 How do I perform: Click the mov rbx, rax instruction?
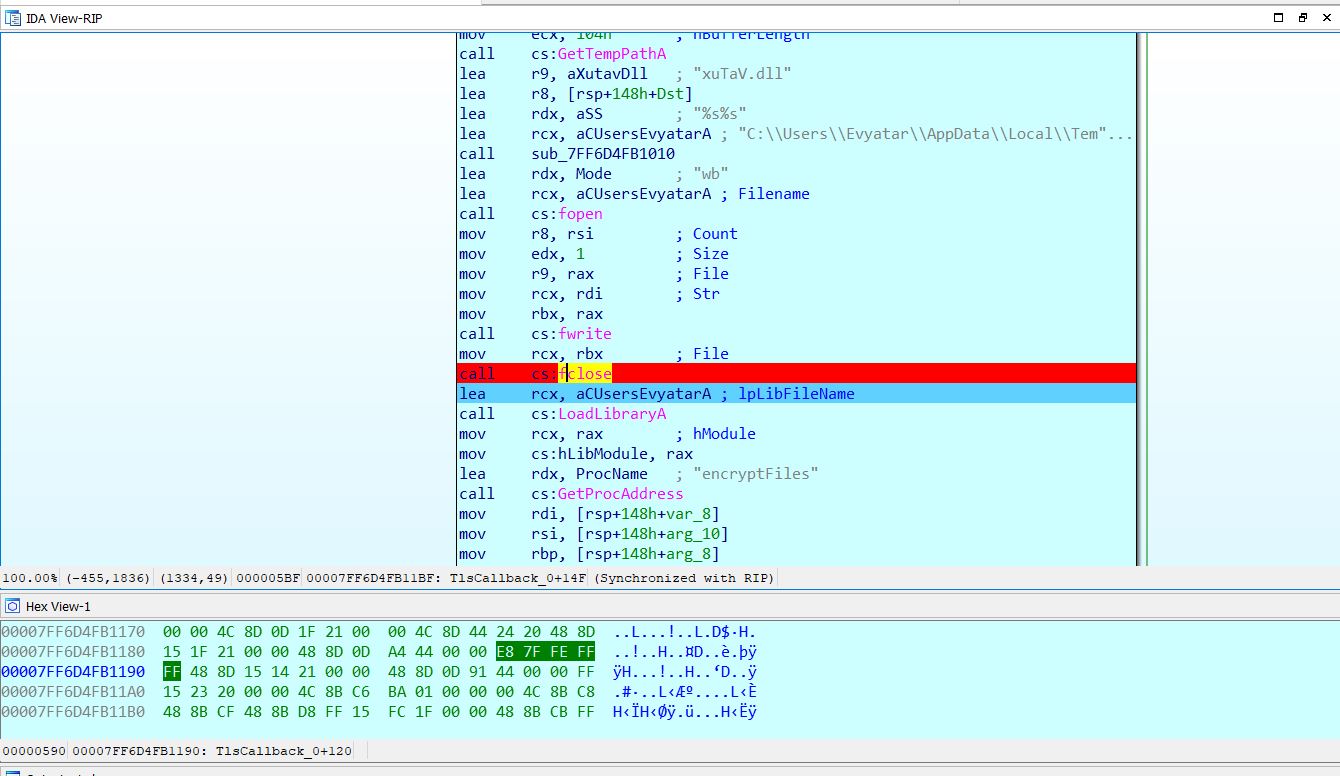[x=531, y=314]
